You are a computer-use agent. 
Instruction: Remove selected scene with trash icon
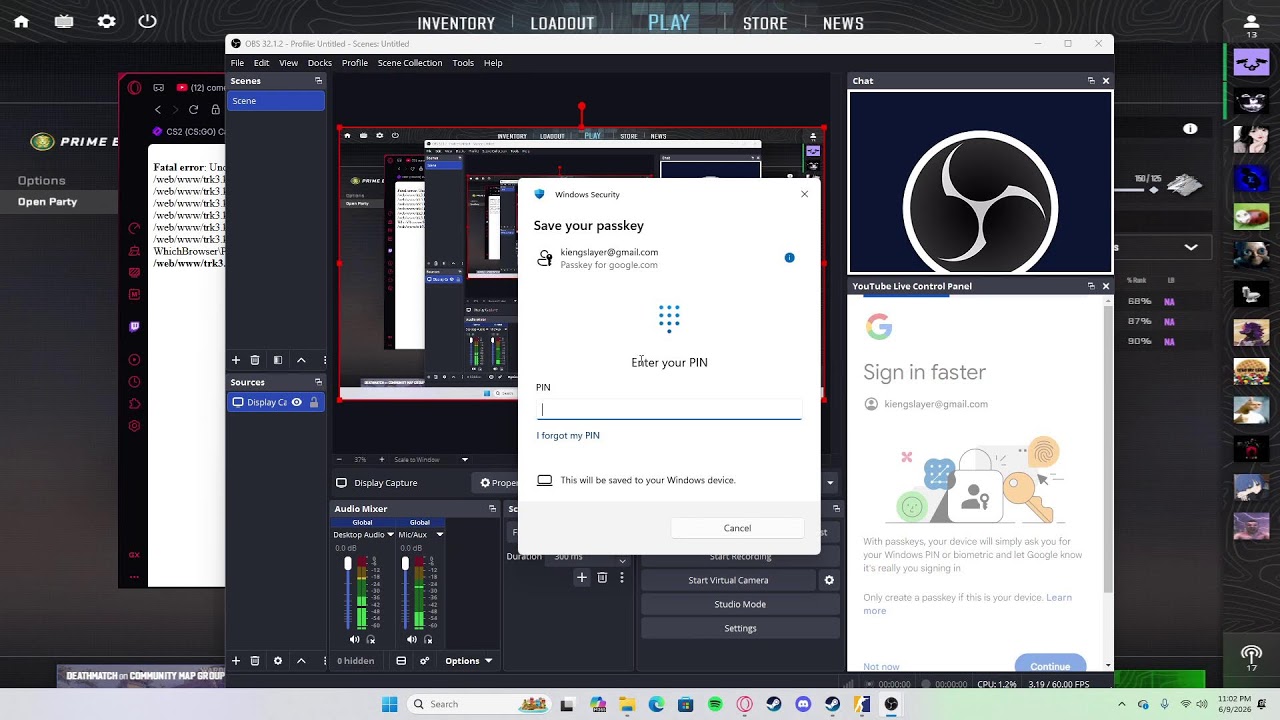click(255, 360)
